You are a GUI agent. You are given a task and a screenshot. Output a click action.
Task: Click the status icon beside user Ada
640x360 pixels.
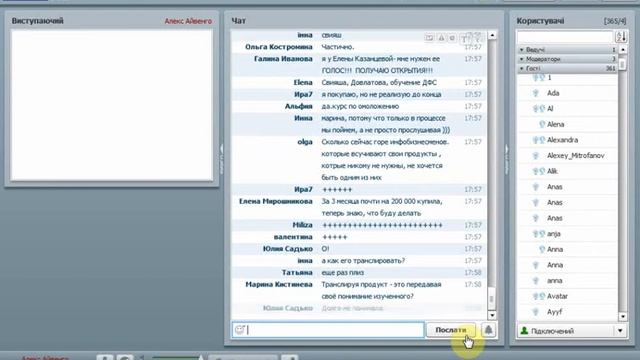click(536, 93)
